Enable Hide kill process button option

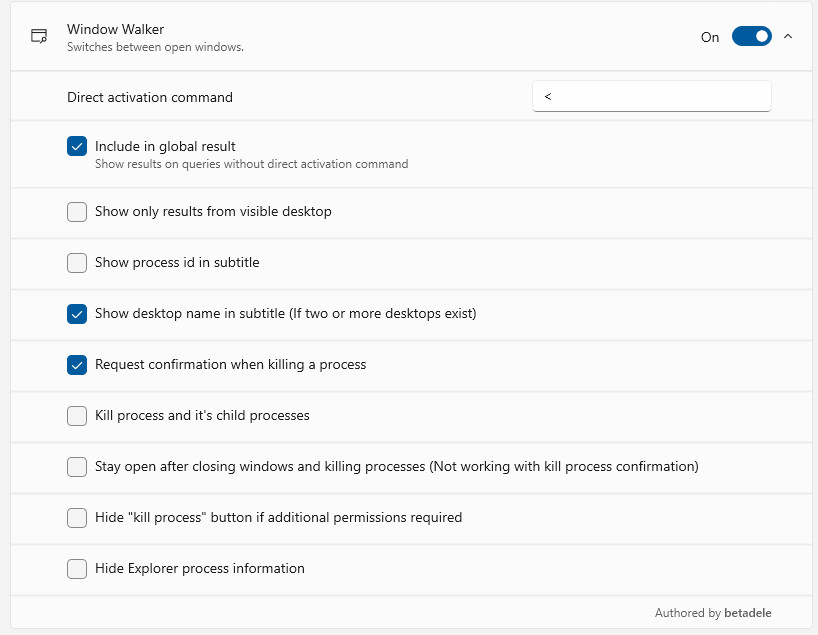click(77, 518)
